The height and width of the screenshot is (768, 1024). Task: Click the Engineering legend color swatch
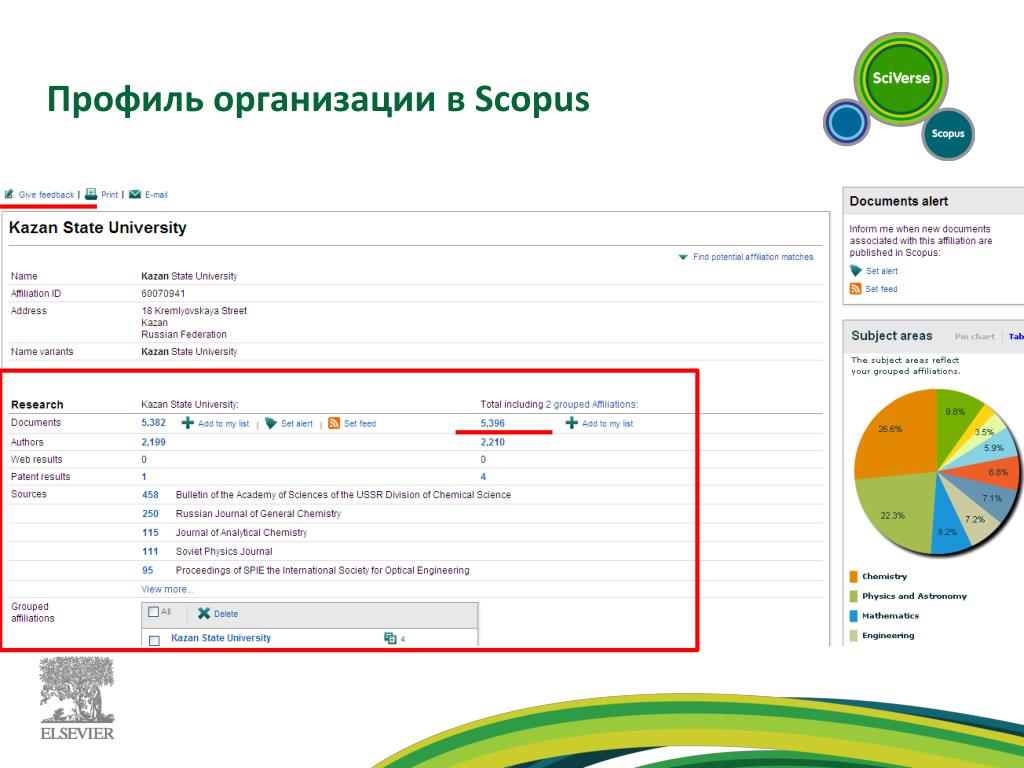[853, 635]
